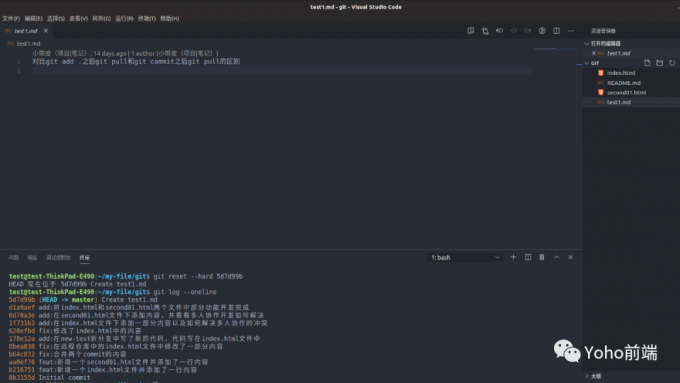Create a new file in GIT folder
This screenshot has width=680, height=383.
(647, 63)
